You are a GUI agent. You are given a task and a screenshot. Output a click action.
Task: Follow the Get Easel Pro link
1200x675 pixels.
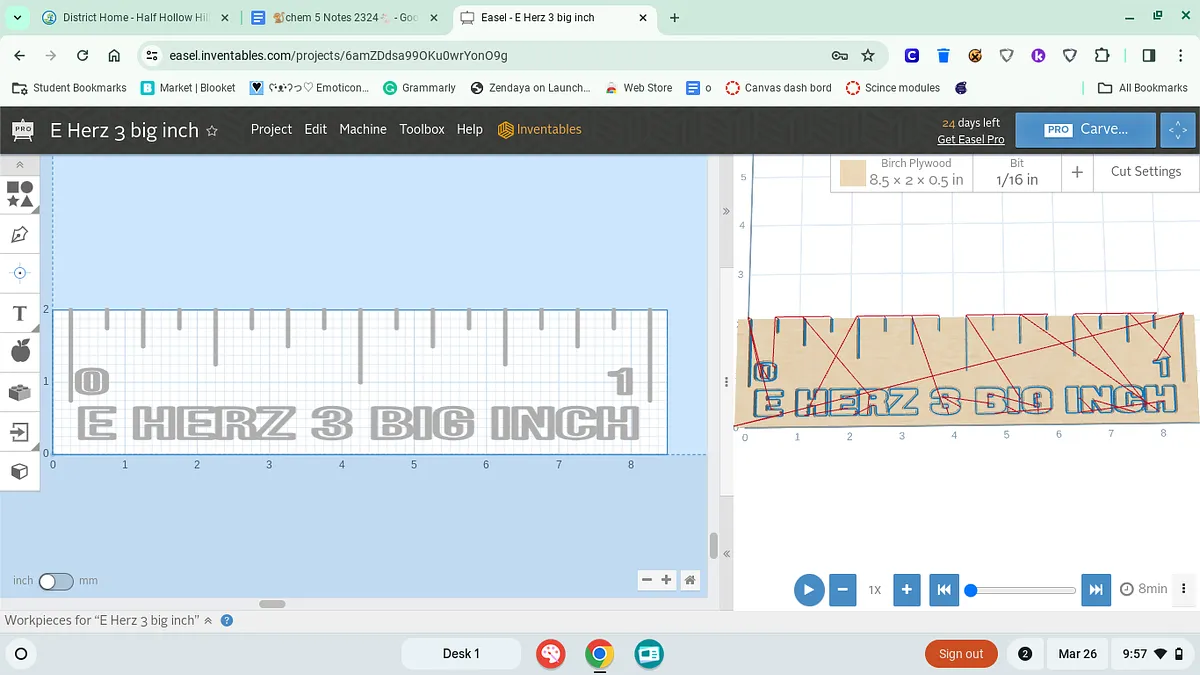tap(970, 139)
